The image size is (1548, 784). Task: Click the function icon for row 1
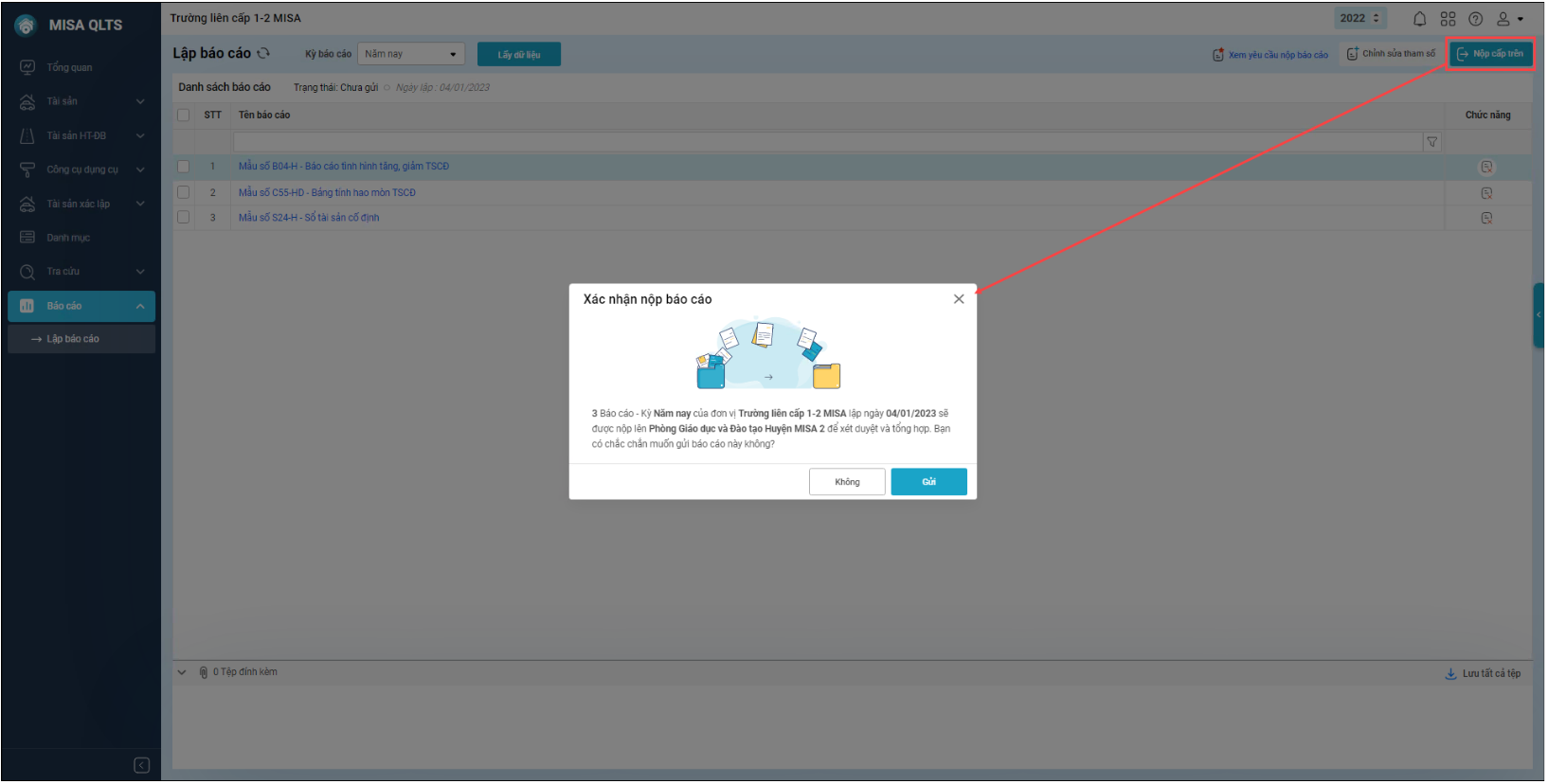click(1486, 167)
